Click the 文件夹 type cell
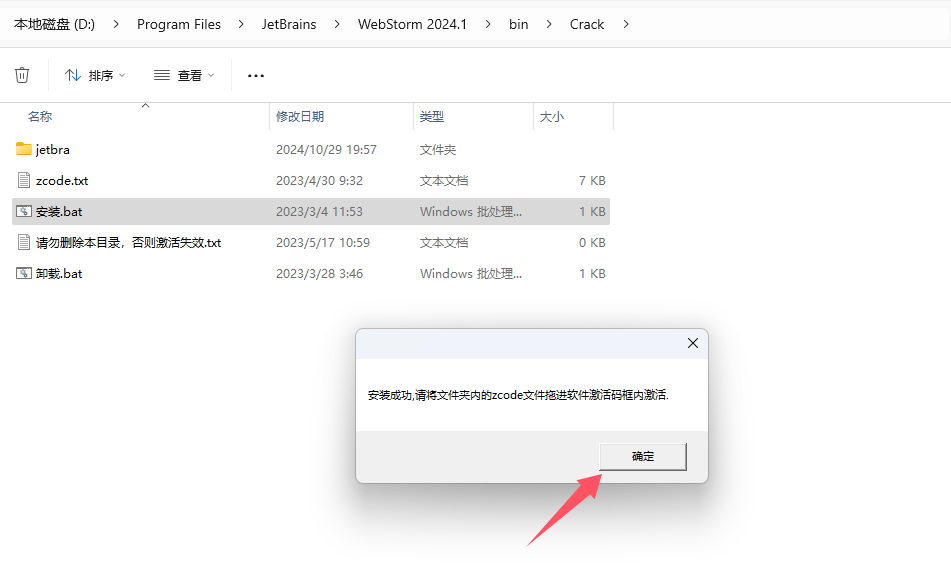The image size is (951, 588). [437, 149]
